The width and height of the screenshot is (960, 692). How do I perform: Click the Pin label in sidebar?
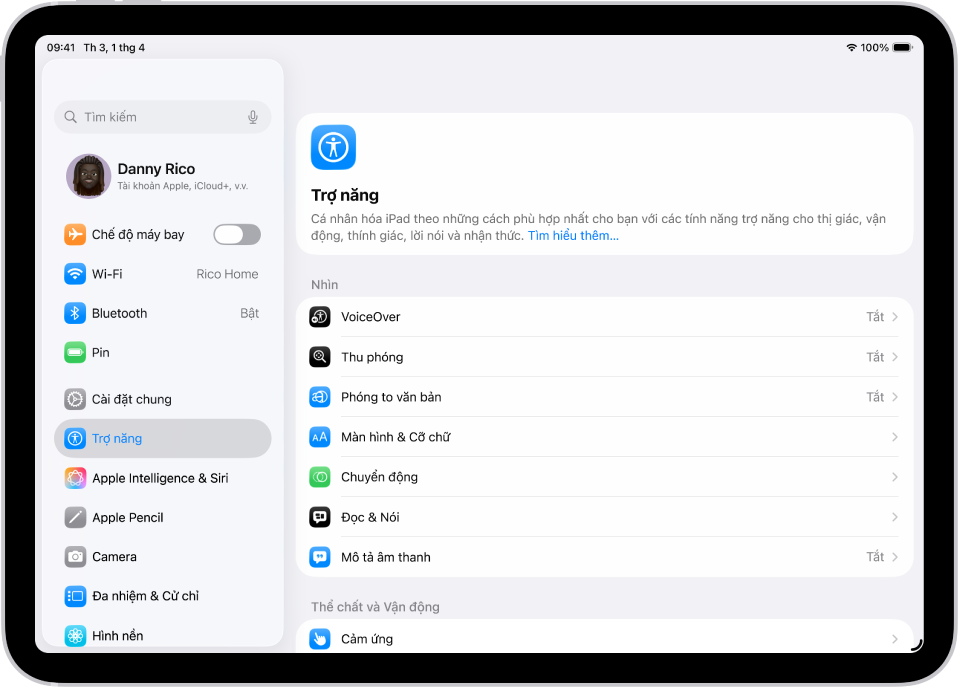100,353
